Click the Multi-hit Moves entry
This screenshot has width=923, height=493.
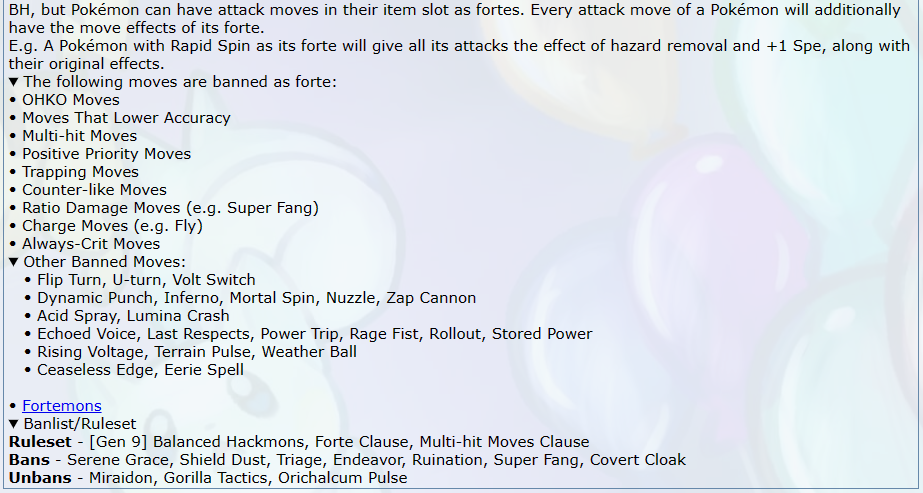(x=79, y=136)
